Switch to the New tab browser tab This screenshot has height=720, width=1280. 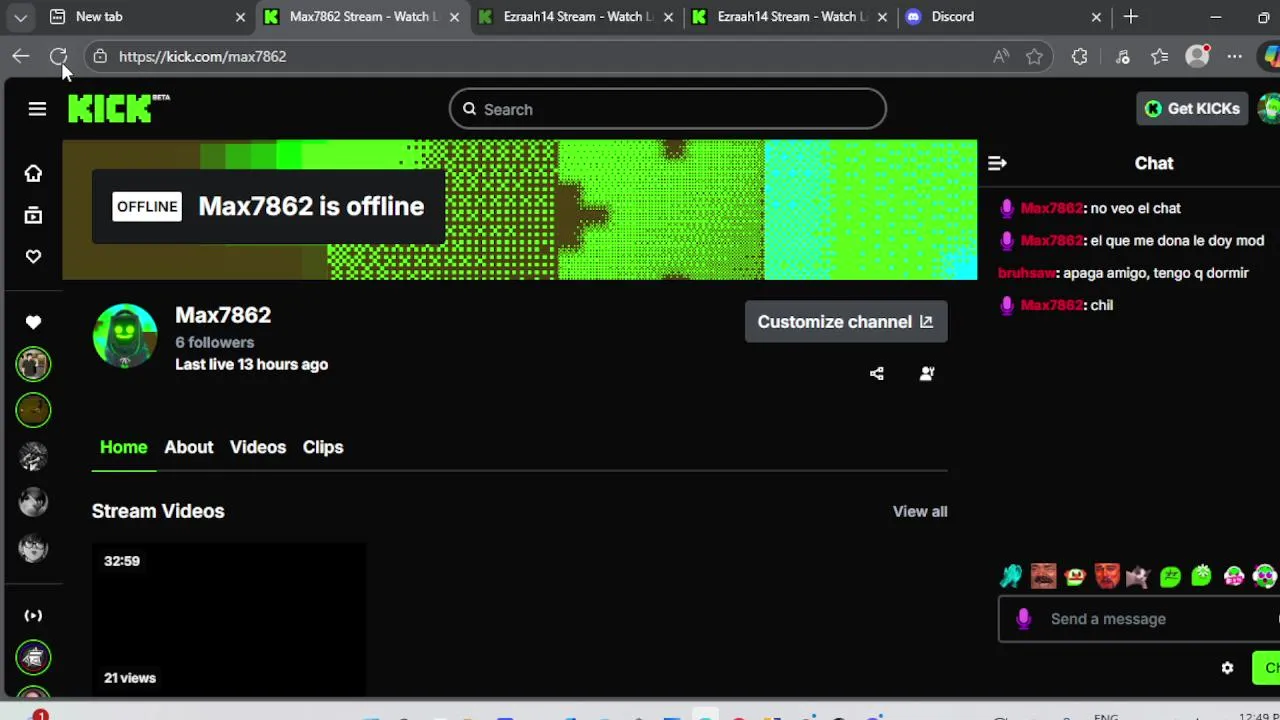(x=146, y=17)
